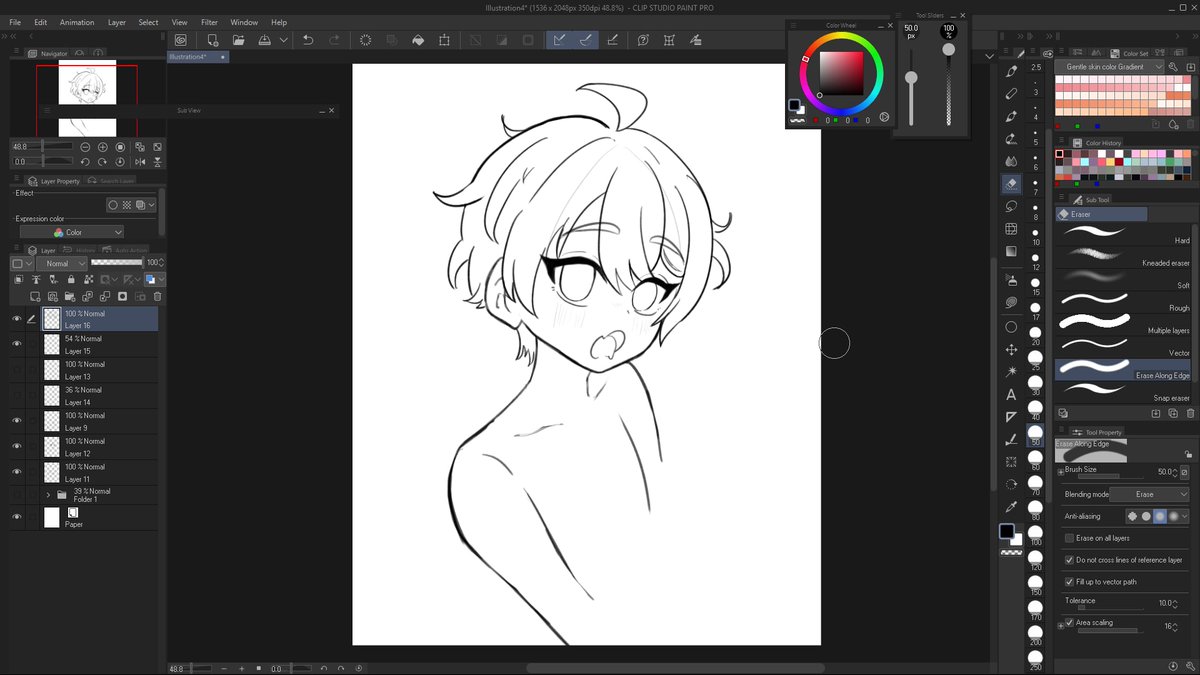Open Effect options dropdown arrow in Layer Property
Screen dimensions: 1200x675
click(x=151, y=205)
